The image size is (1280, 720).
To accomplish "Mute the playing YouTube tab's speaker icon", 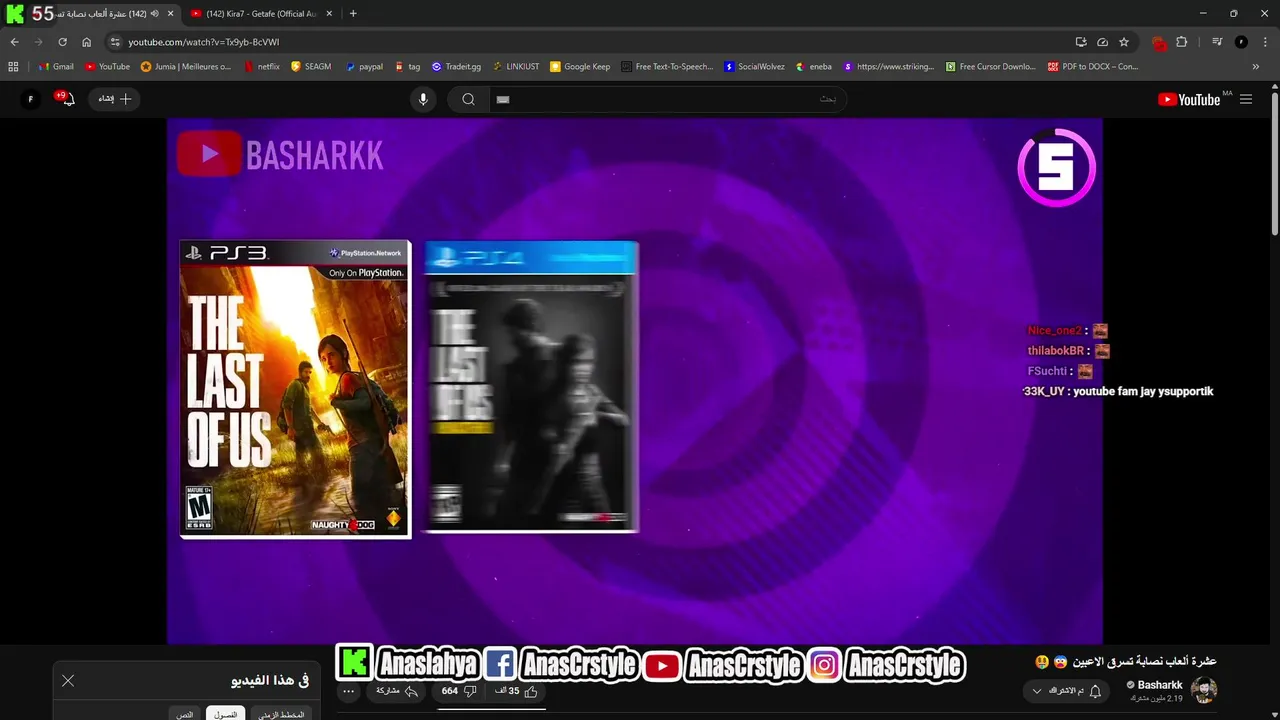I will pyautogui.click(x=155, y=13).
